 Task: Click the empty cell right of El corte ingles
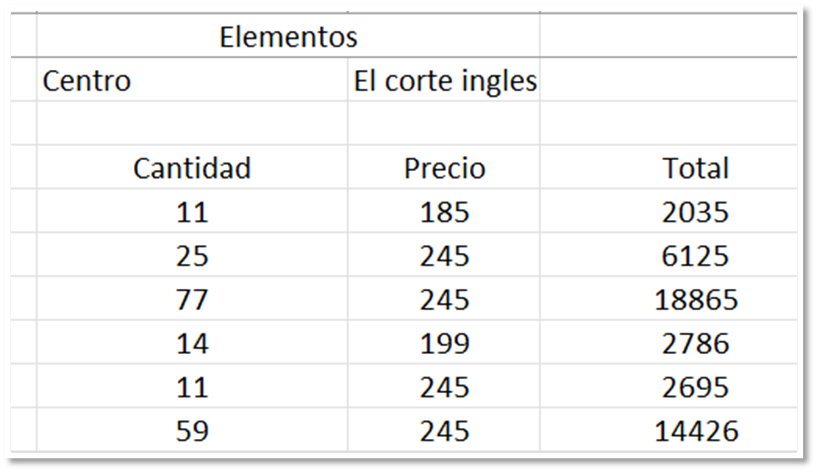click(x=669, y=79)
